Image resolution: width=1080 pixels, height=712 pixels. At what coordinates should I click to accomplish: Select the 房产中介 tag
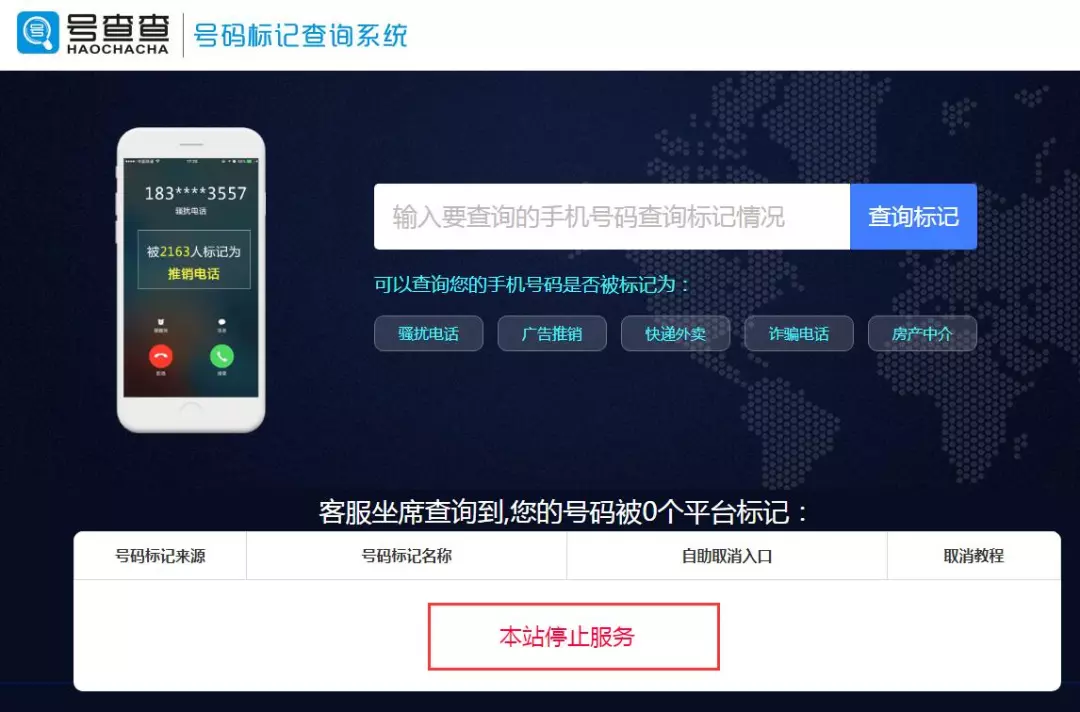click(922, 333)
